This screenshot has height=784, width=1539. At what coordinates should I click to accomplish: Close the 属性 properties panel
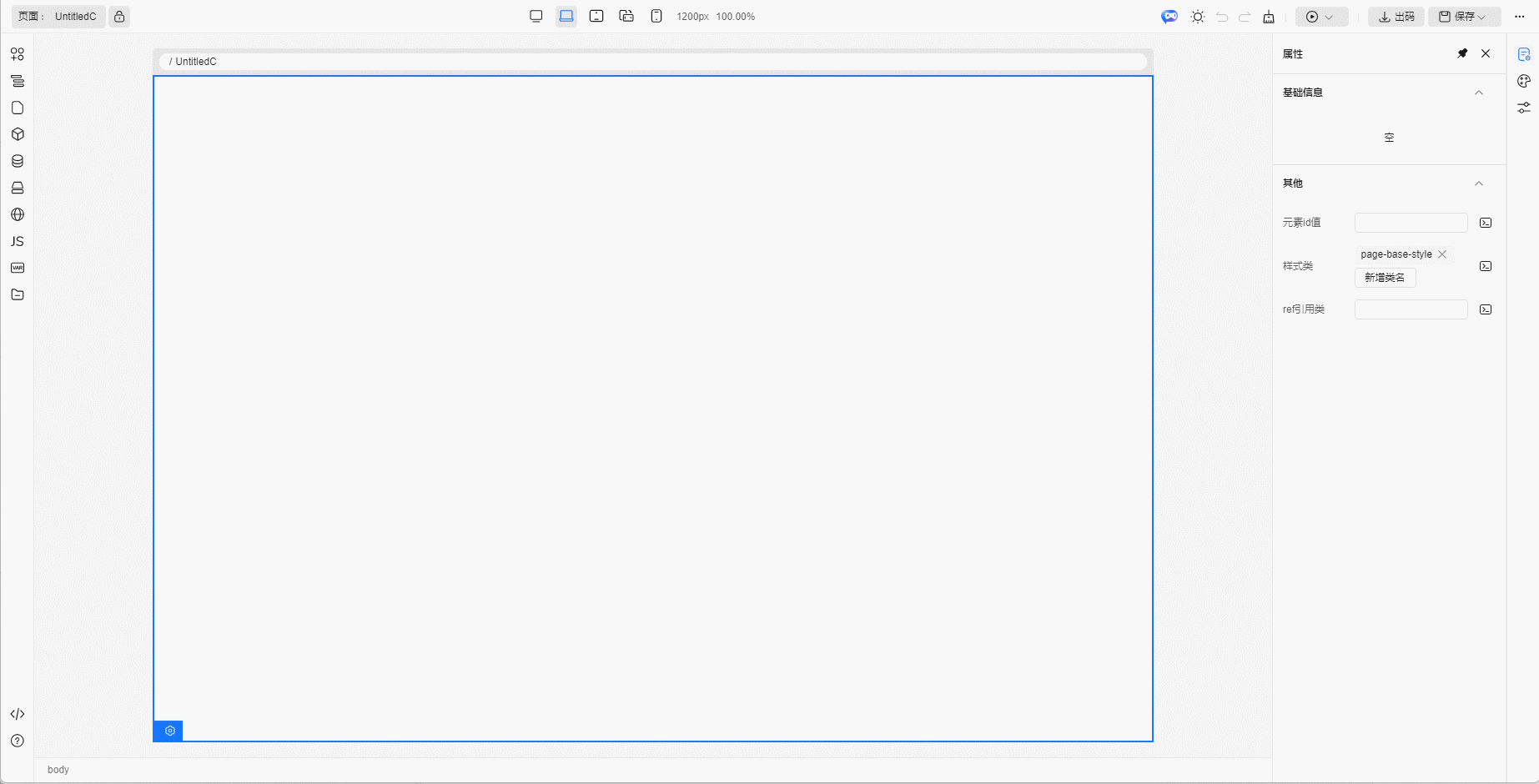tap(1486, 53)
